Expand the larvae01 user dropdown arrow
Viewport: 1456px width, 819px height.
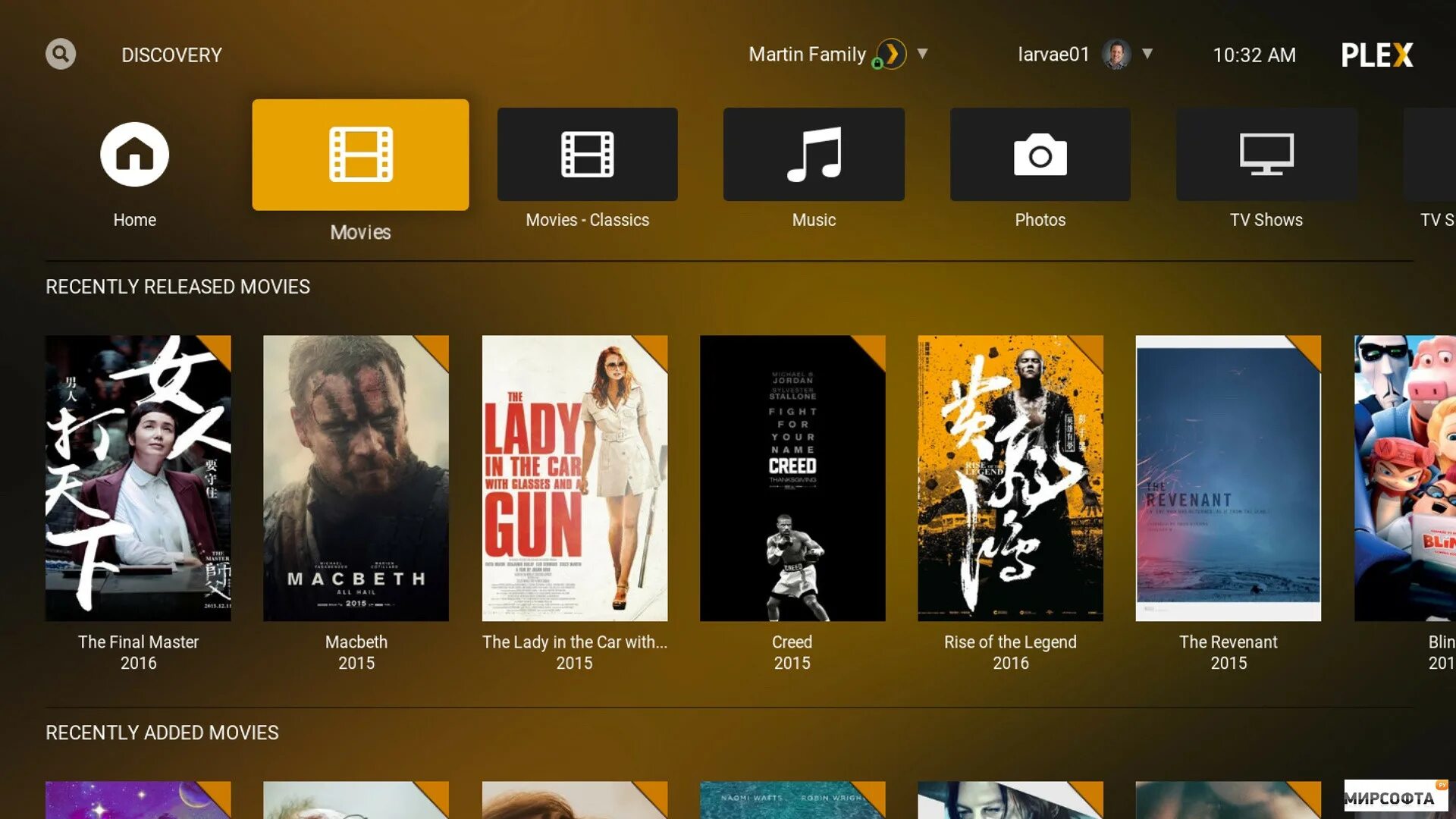(x=1147, y=54)
